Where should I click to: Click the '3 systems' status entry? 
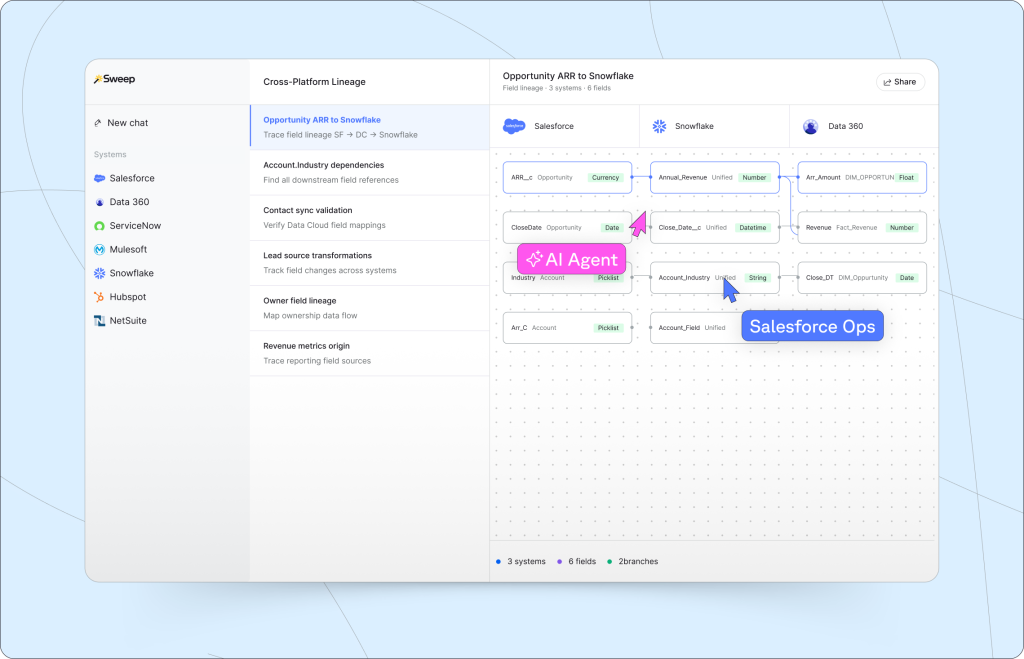coord(521,562)
